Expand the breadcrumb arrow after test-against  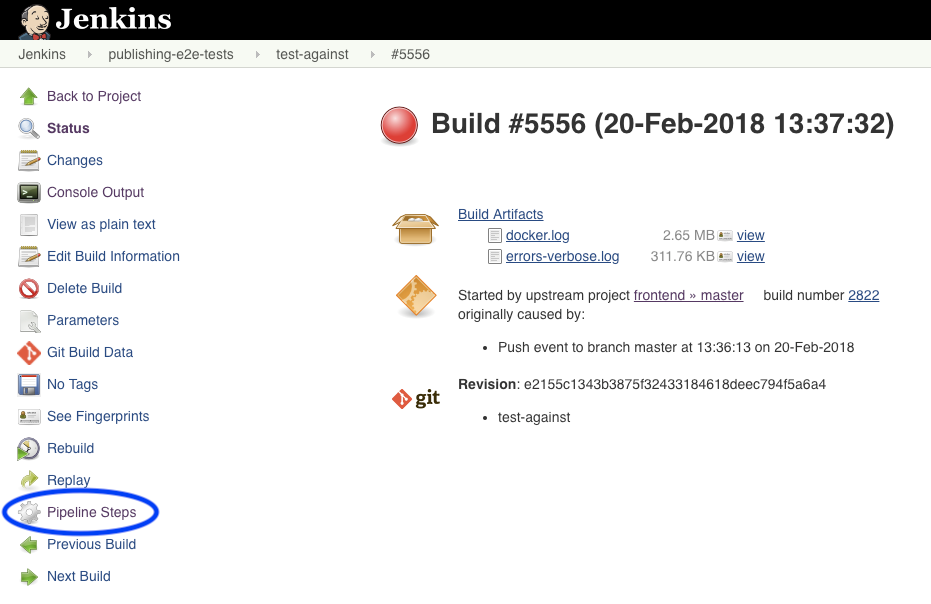coord(372,55)
